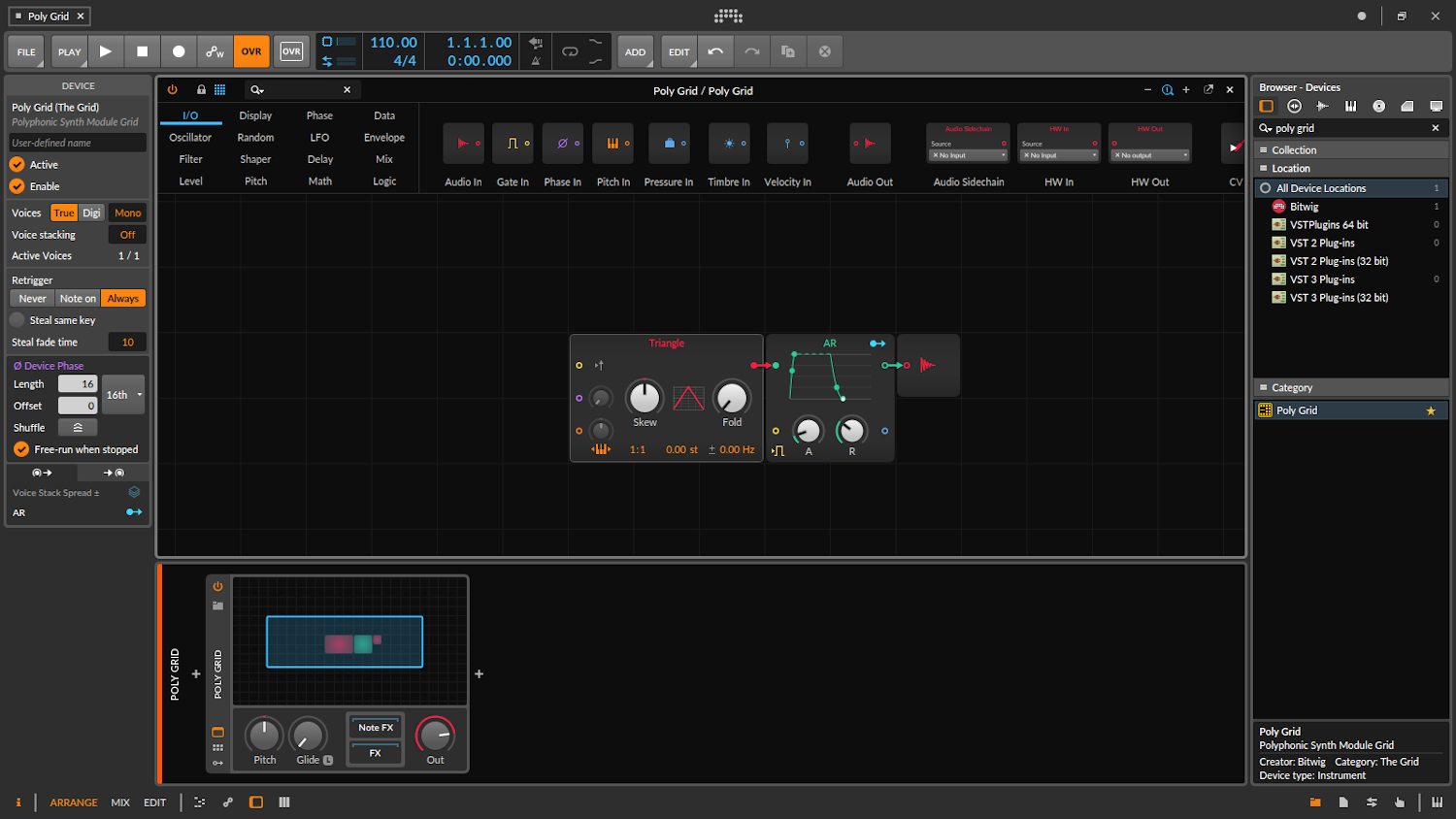This screenshot has height=819, width=1456.
Task: Open the 16th note length dropdown
Action: pyautogui.click(x=123, y=395)
